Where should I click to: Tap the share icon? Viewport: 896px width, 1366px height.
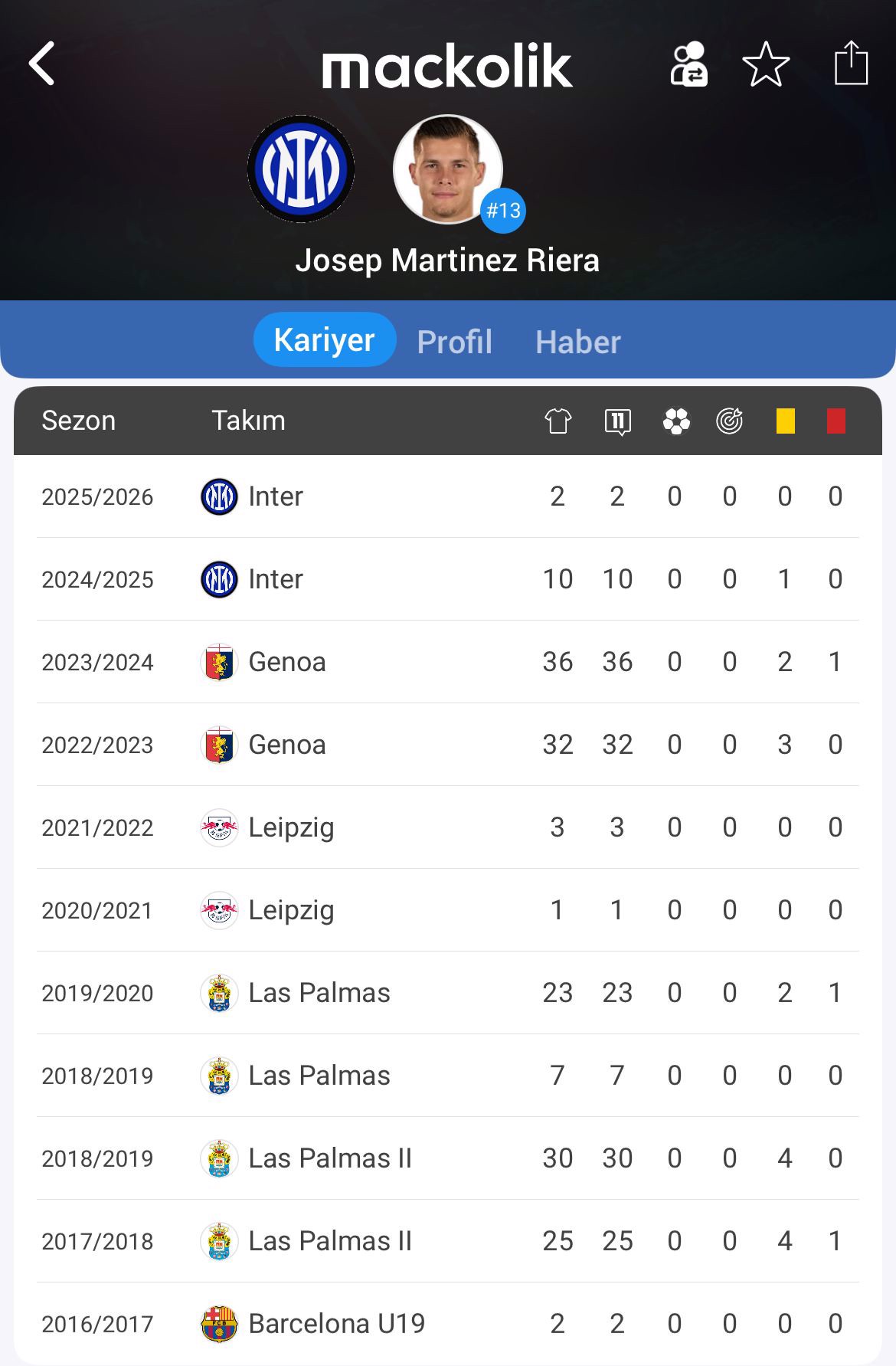point(851,63)
